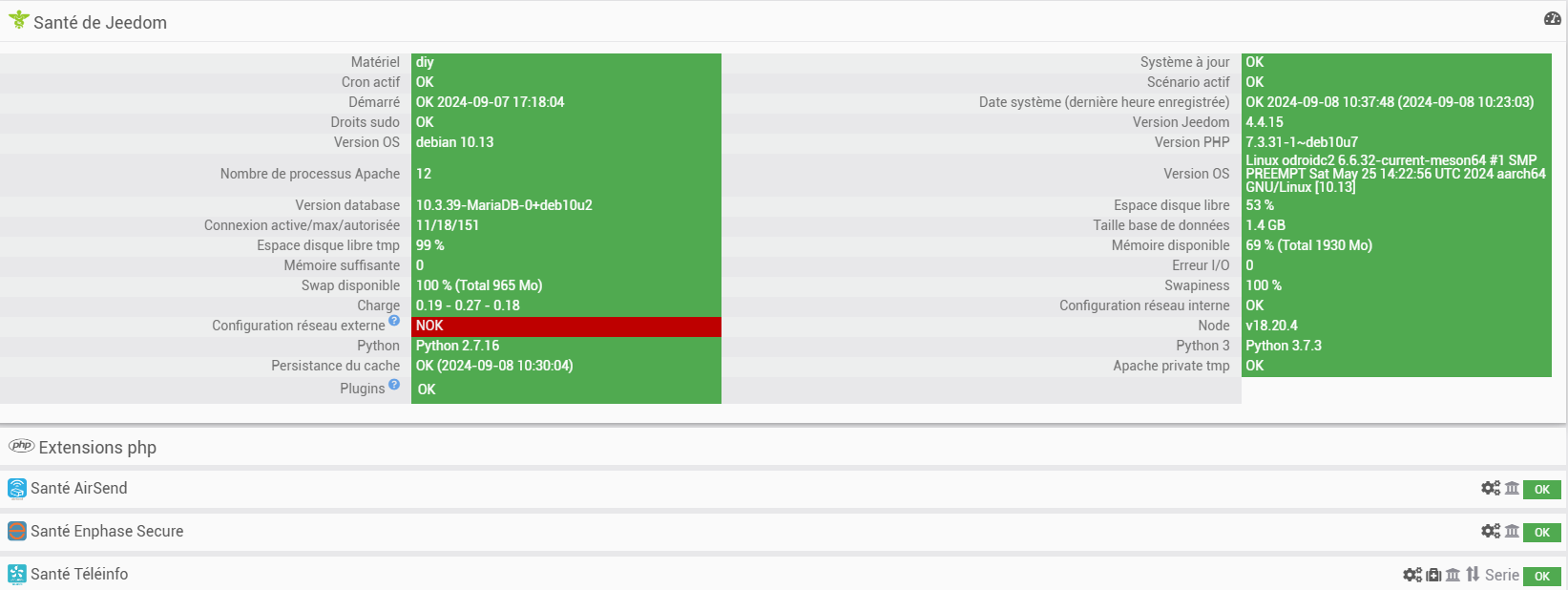Click the PHP version '7.3.31-1~deb10u7'

click(1302, 142)
